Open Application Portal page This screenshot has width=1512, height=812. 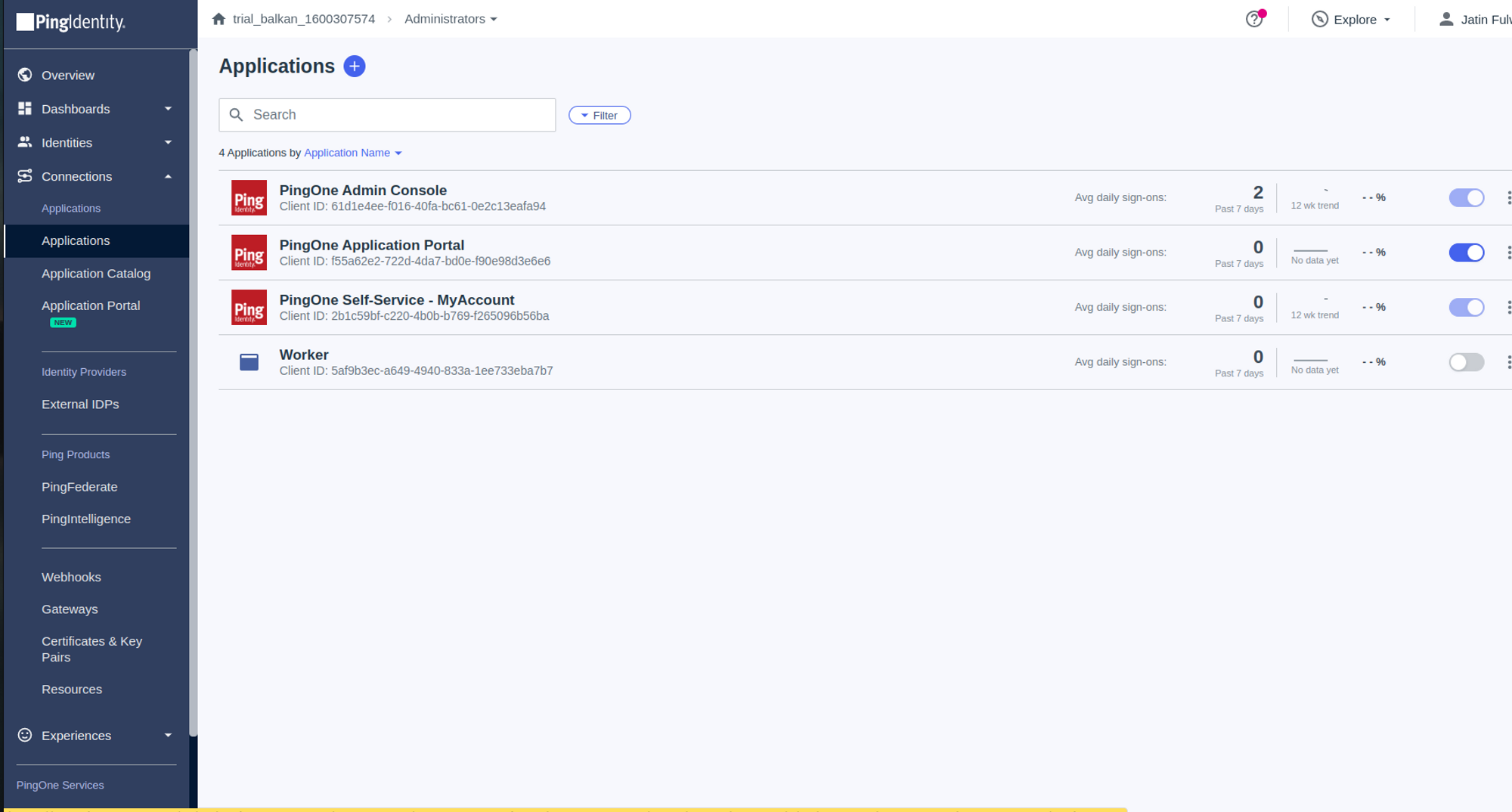pos(91,305)
